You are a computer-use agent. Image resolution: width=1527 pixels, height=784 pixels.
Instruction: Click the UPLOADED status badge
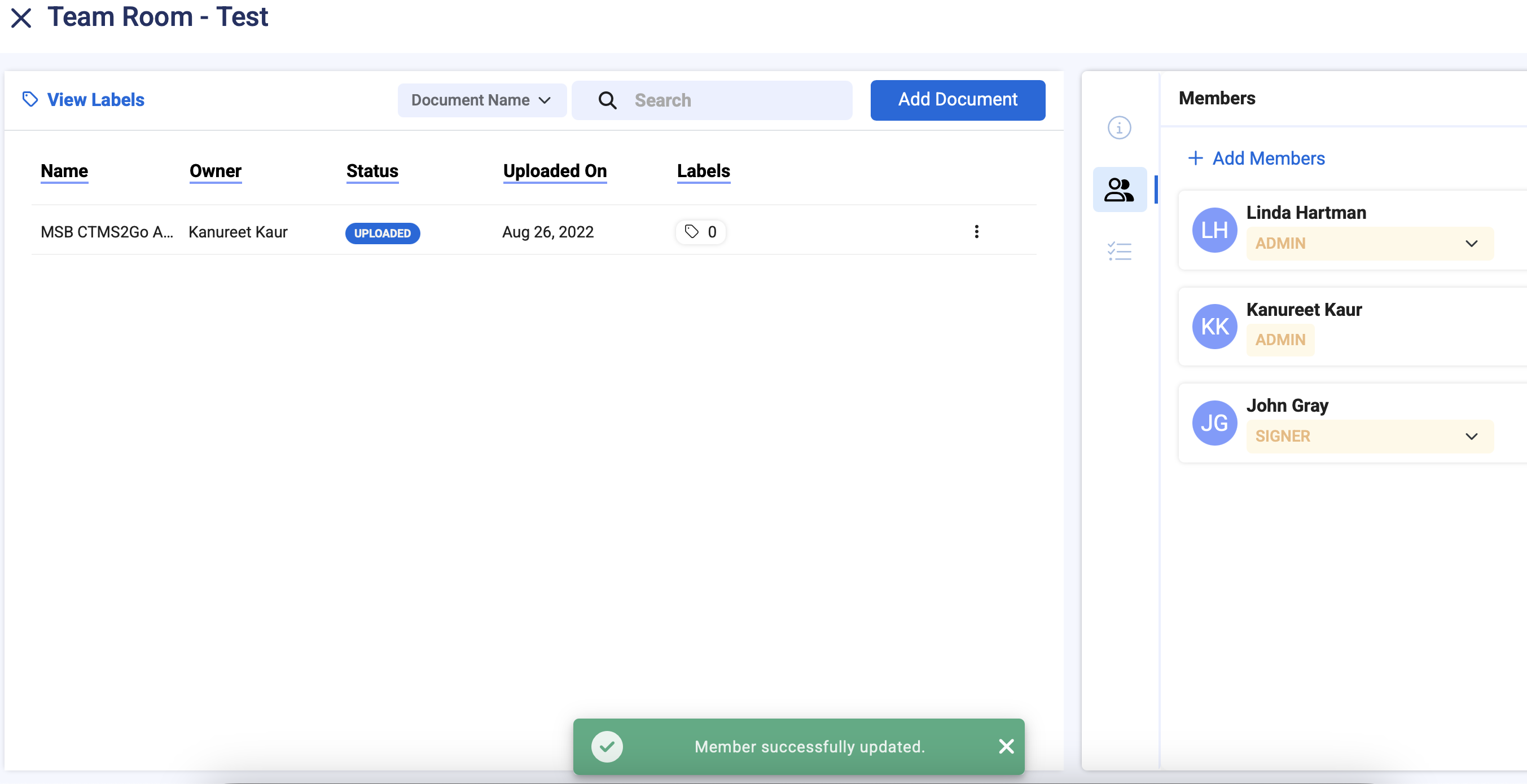tap(383, 233)
